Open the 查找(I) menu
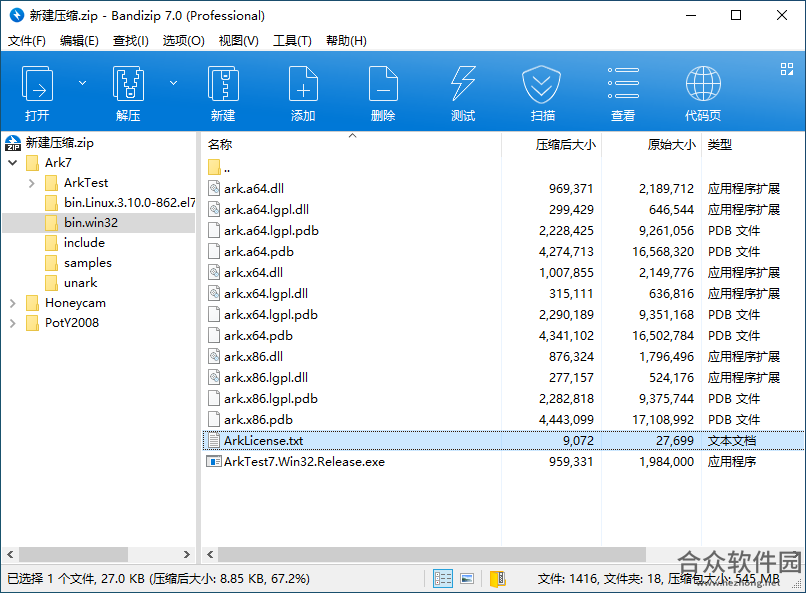Screen dimensions: 806x593 131,41
